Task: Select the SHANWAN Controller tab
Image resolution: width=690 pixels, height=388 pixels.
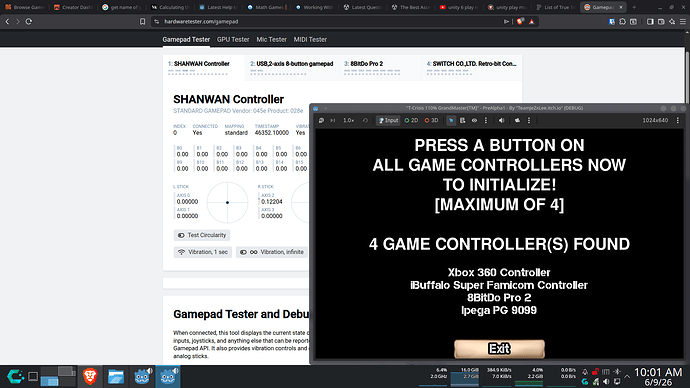Action: coord(203,67)
